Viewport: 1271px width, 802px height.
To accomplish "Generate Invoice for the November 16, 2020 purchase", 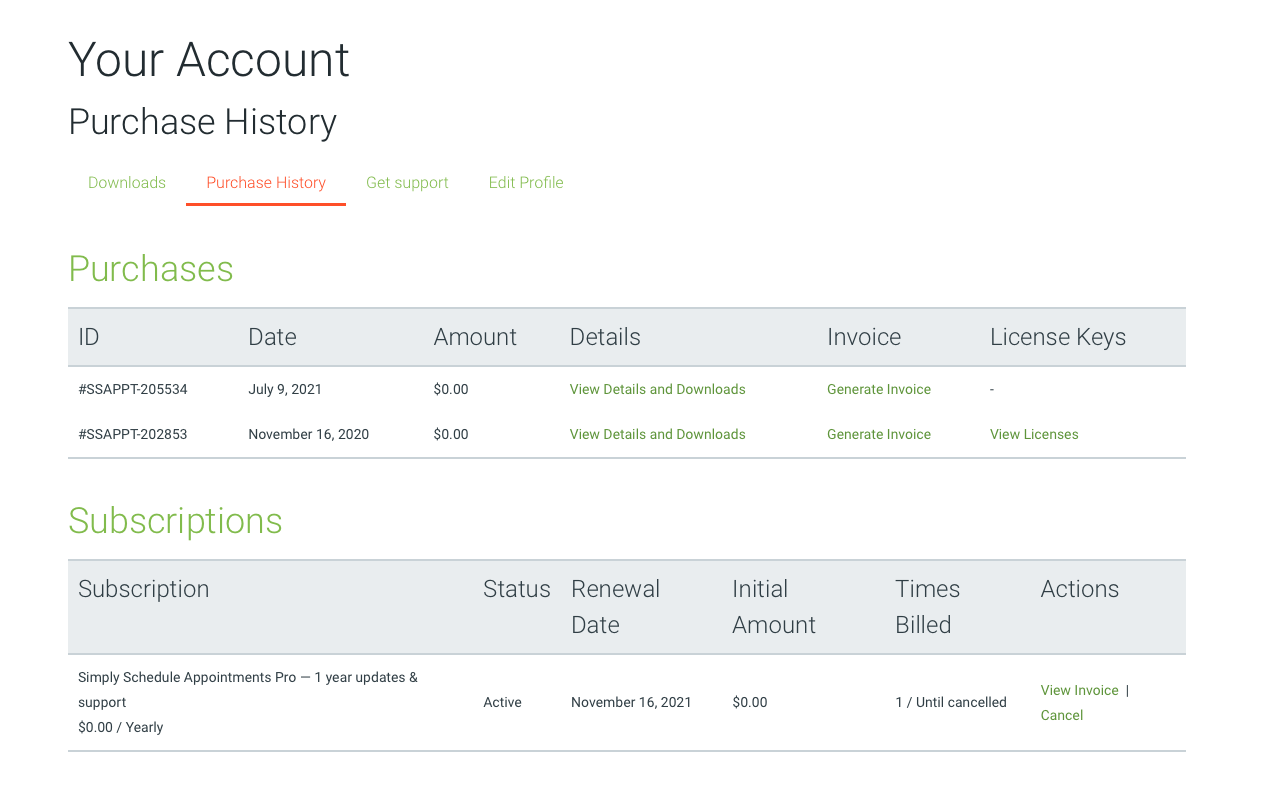I will point(879,434).
